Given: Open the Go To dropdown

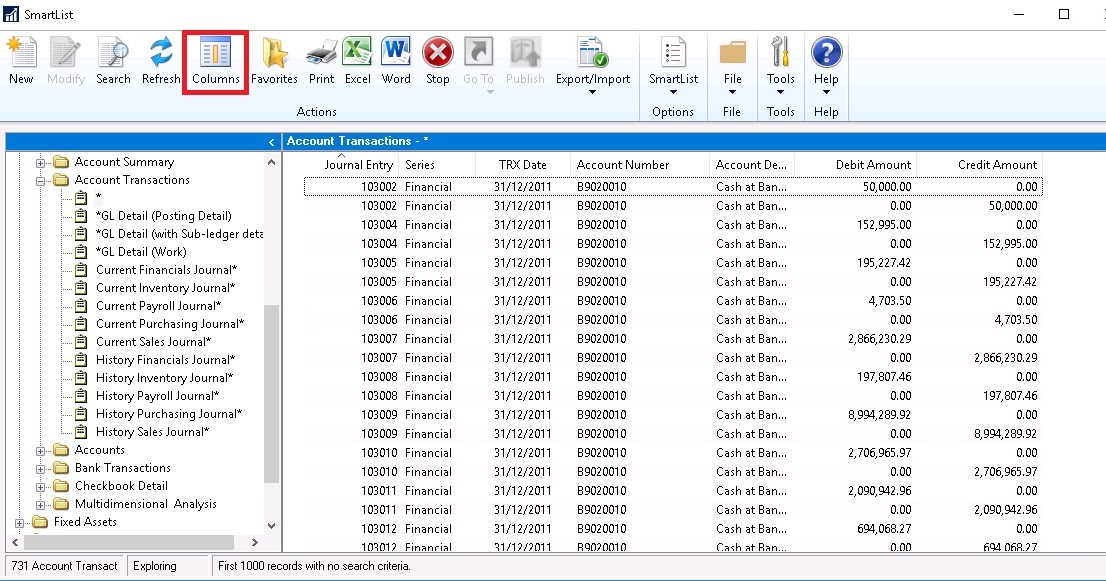Looking at the screenshot, I should pyautogui.click(x=478, y=60).
